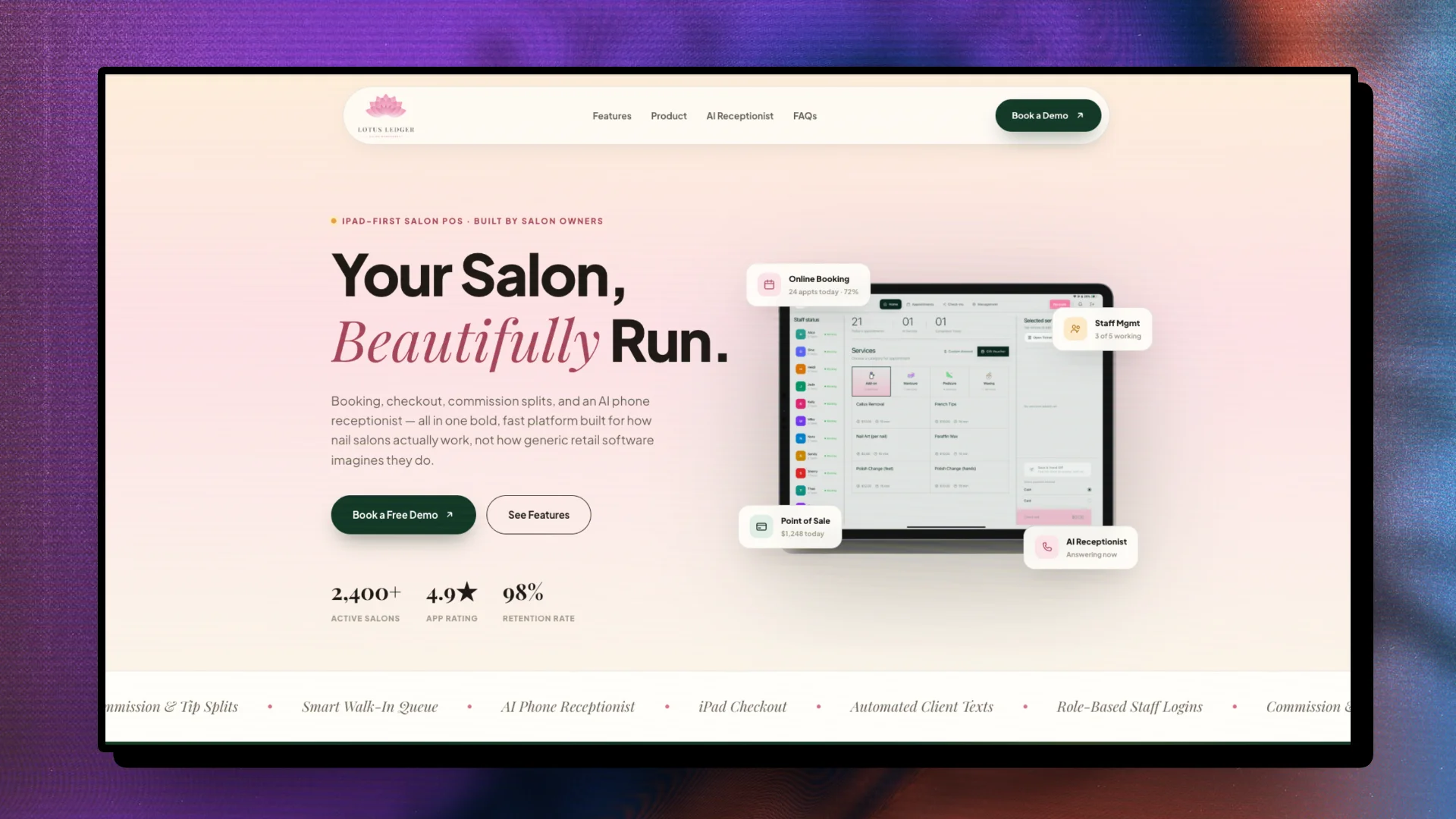Select the Online Booking card title
1456x819 pixels.
(819, 279)
